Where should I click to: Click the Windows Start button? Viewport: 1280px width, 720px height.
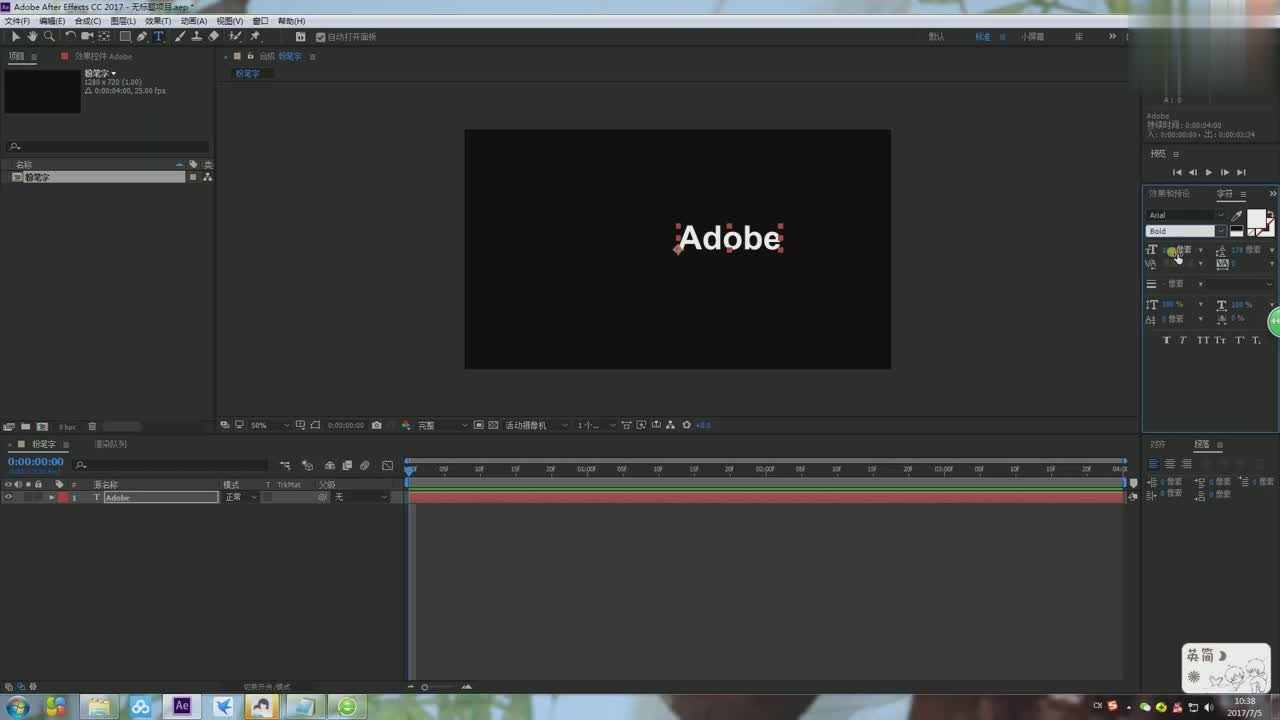[x=18, y=707]
